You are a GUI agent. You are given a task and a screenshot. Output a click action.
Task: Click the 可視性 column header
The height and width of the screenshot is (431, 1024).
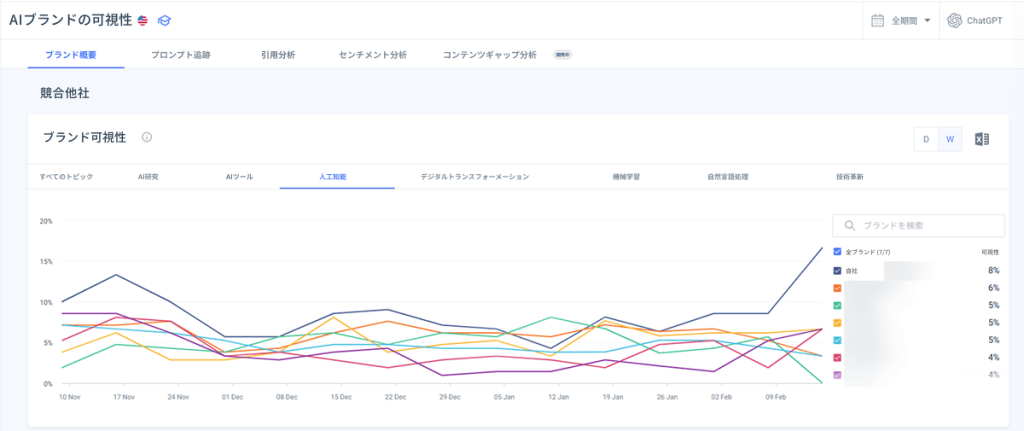click(x=990, y=251)
